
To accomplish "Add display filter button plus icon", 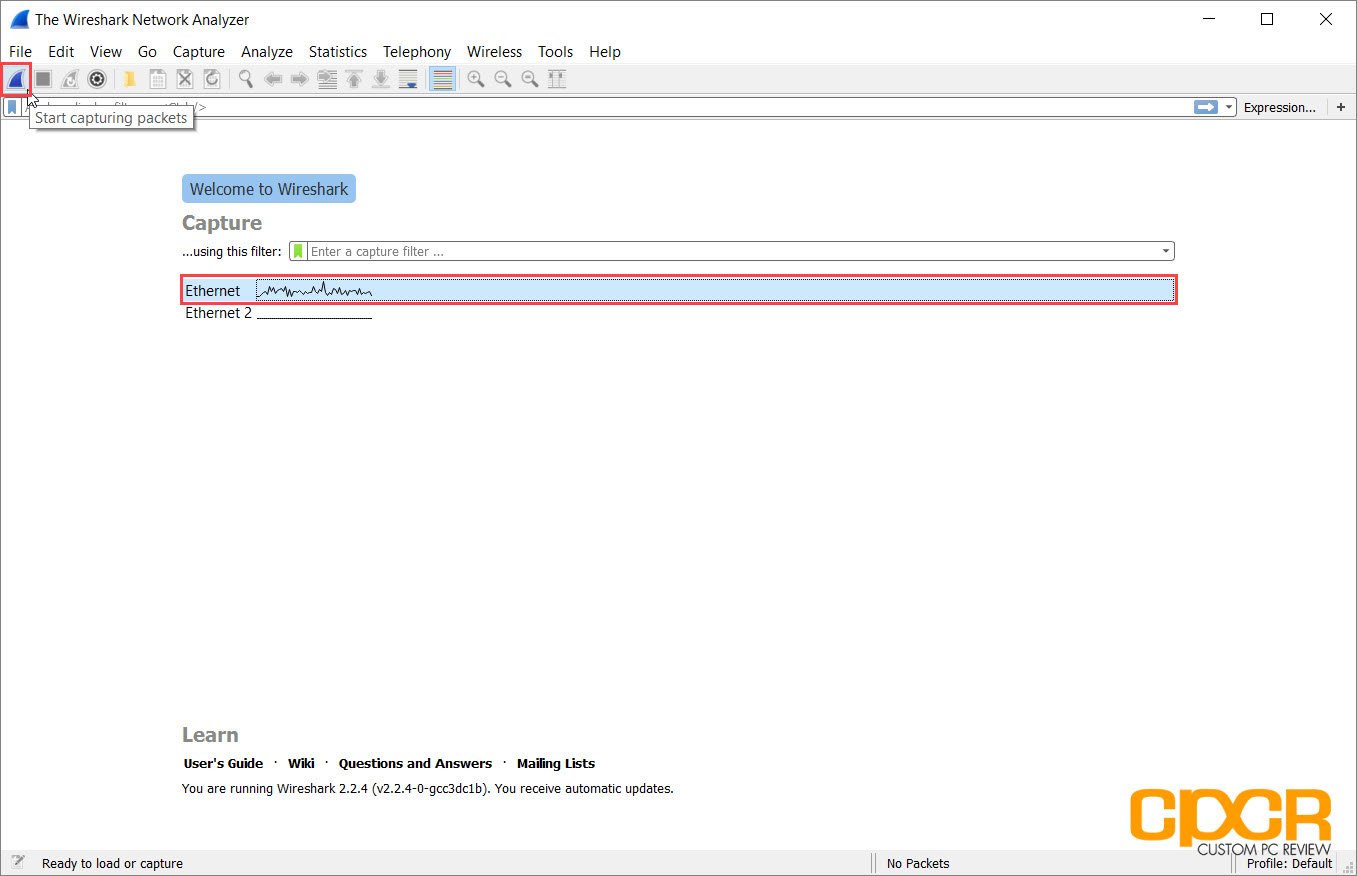I will pos(1341,107).
